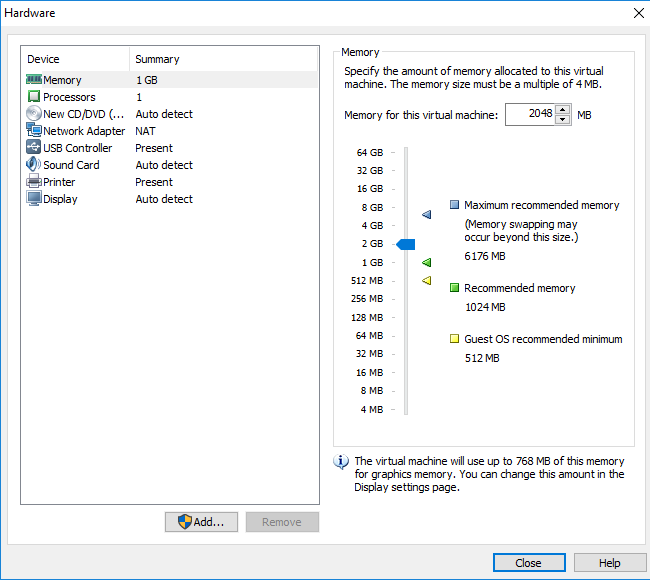Viewport: 650px width, 580px height.
Task: Click the 256 MB slider scale label
Action: tap(367, 299)
